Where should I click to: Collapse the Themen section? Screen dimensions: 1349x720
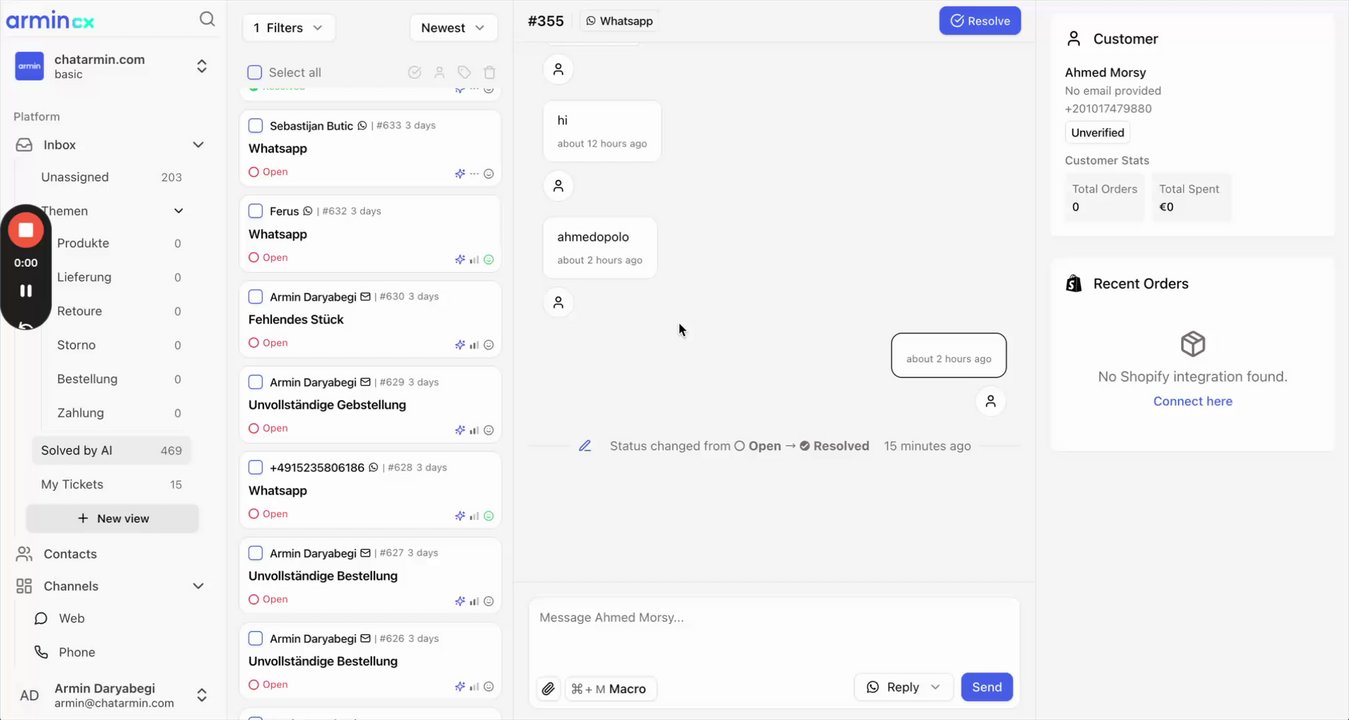click(x=179, y=211)
